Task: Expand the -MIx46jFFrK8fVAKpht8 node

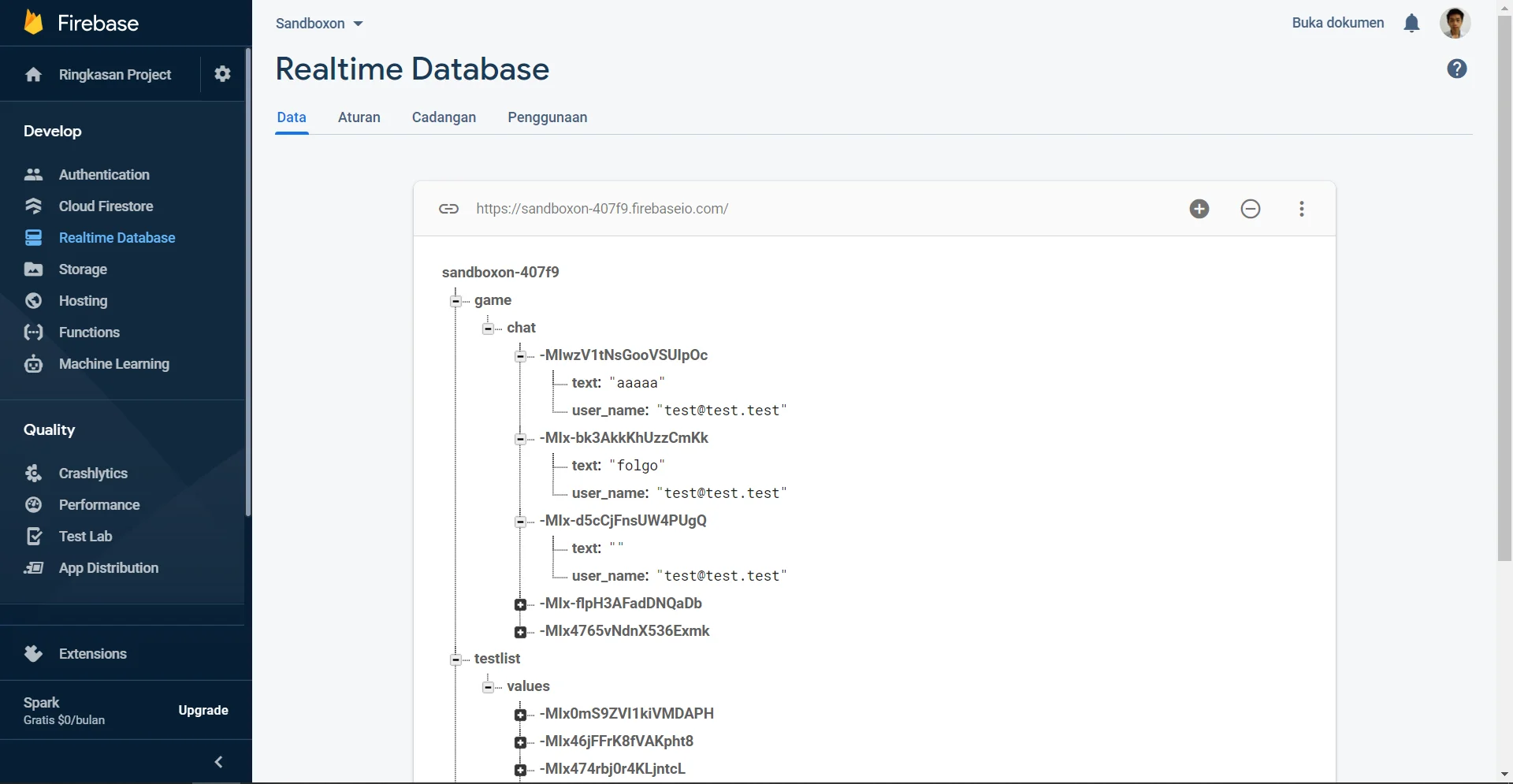Action: (x=520, y=742)
